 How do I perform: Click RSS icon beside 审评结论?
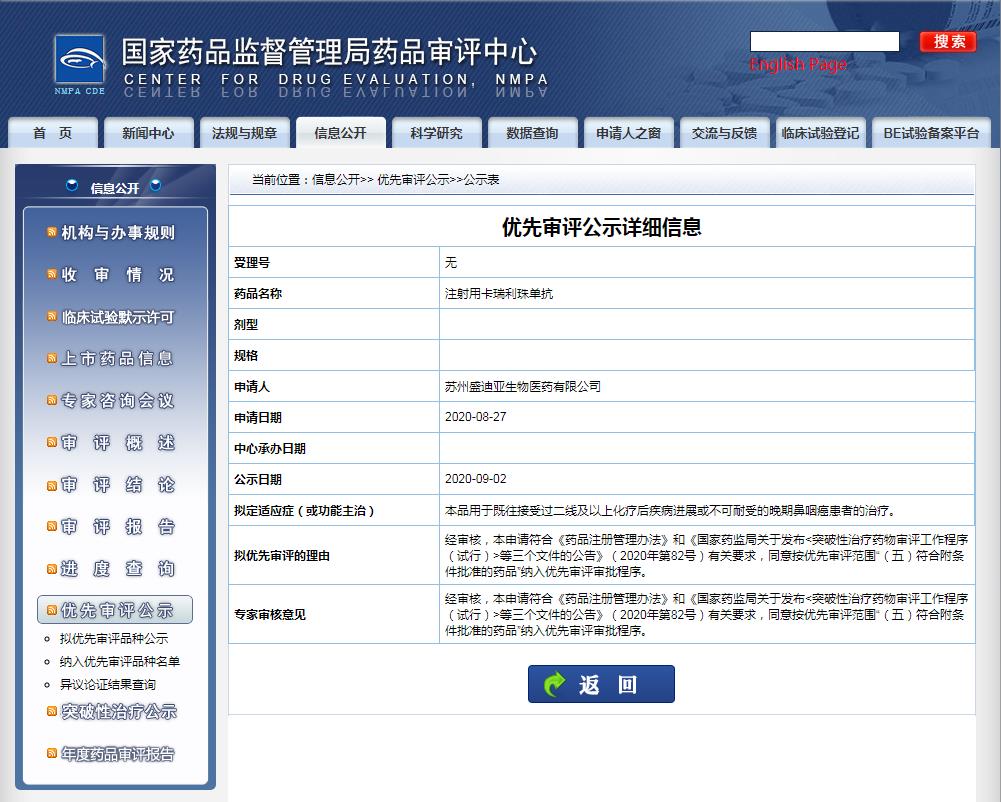[52, 485]
